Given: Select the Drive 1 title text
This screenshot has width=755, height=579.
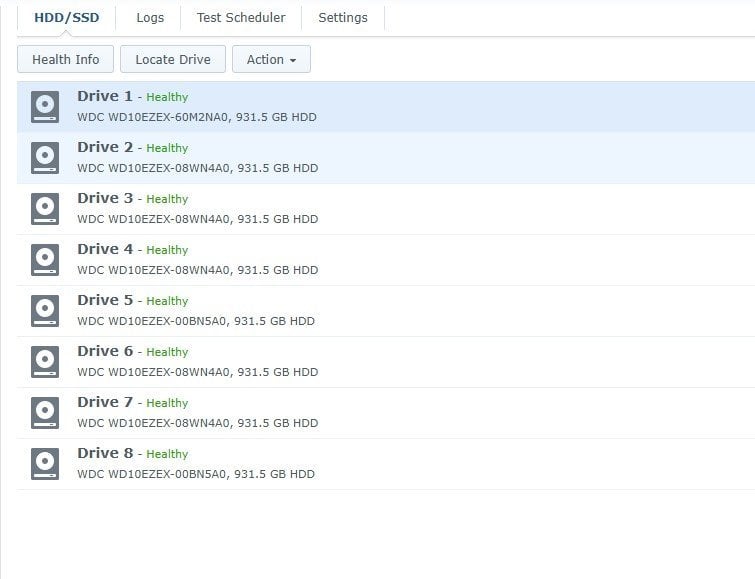Looking at the screenshot, I should coord(105,96).
